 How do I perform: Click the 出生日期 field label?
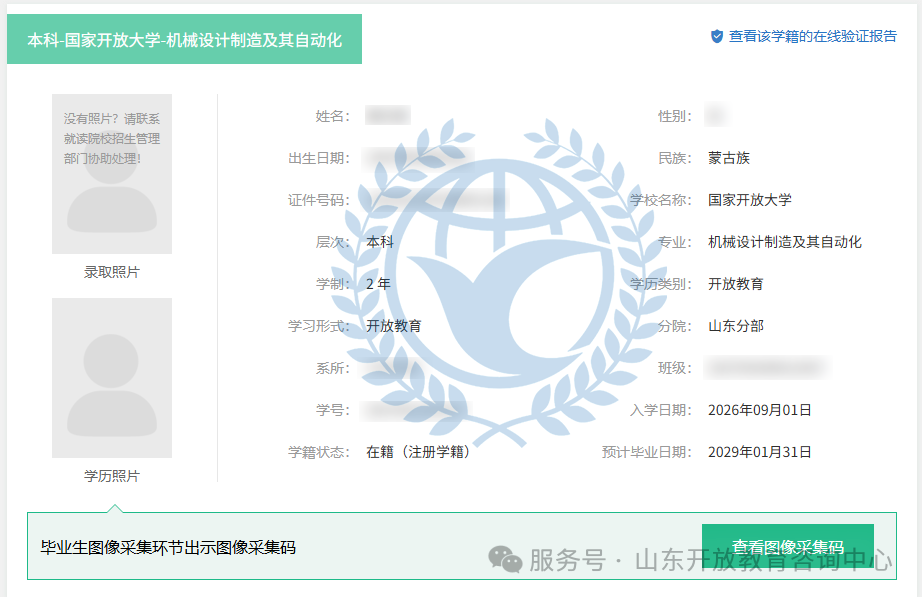(319, 158)
